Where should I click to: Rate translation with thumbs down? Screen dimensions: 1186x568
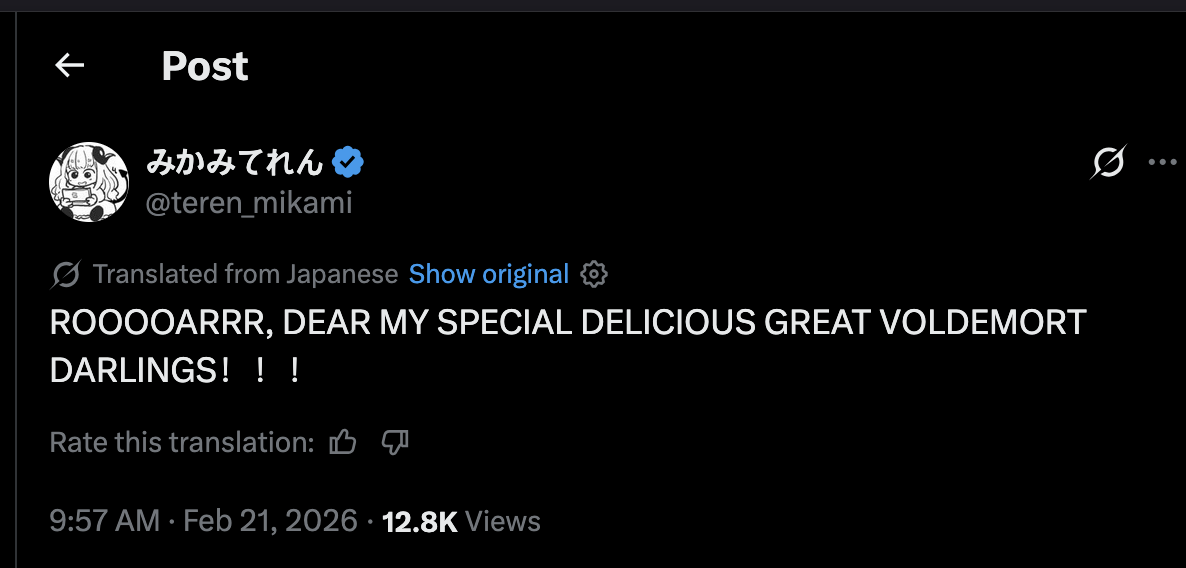click(x=396, y=442)
